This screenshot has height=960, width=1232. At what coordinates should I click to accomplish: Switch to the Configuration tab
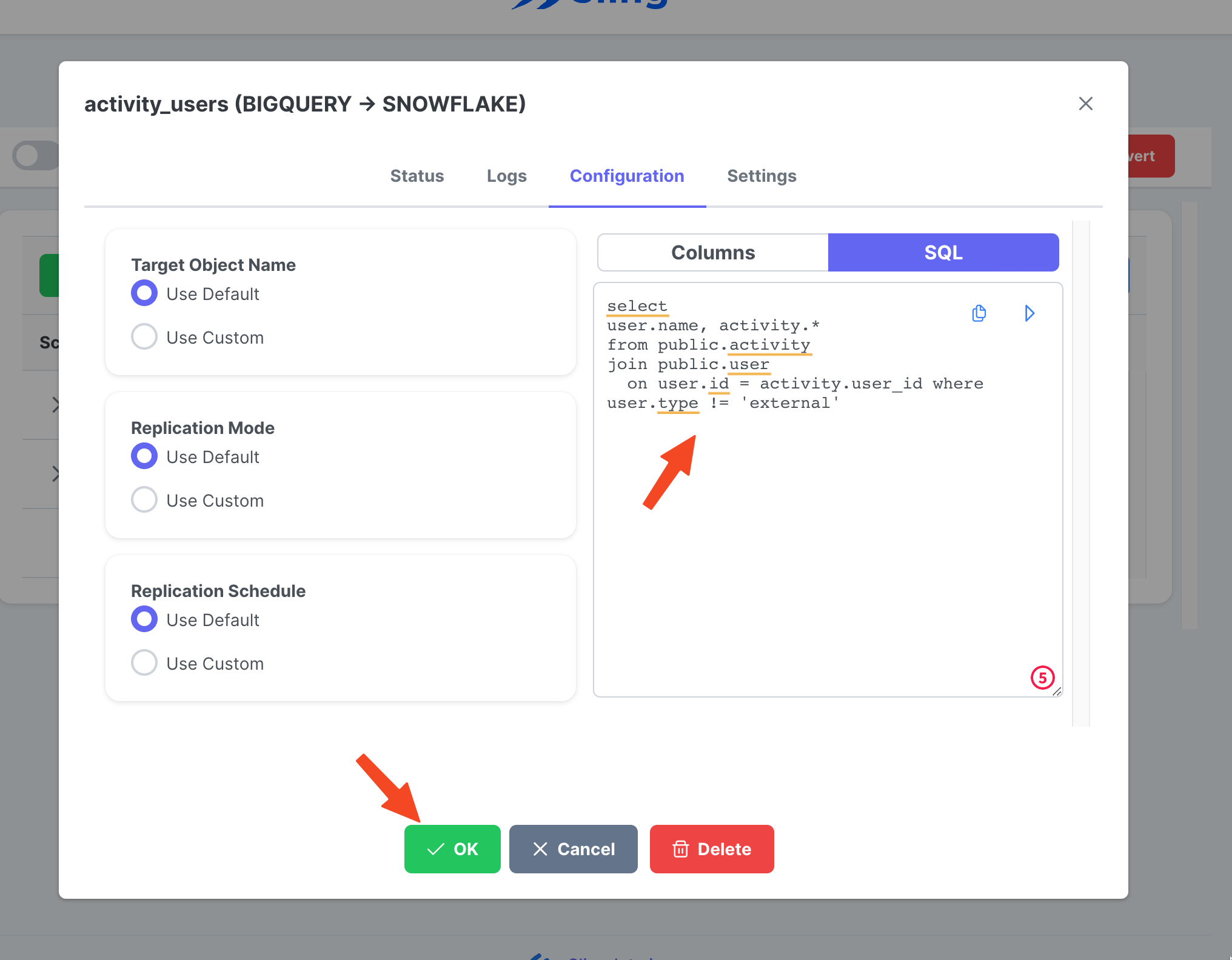627,176
